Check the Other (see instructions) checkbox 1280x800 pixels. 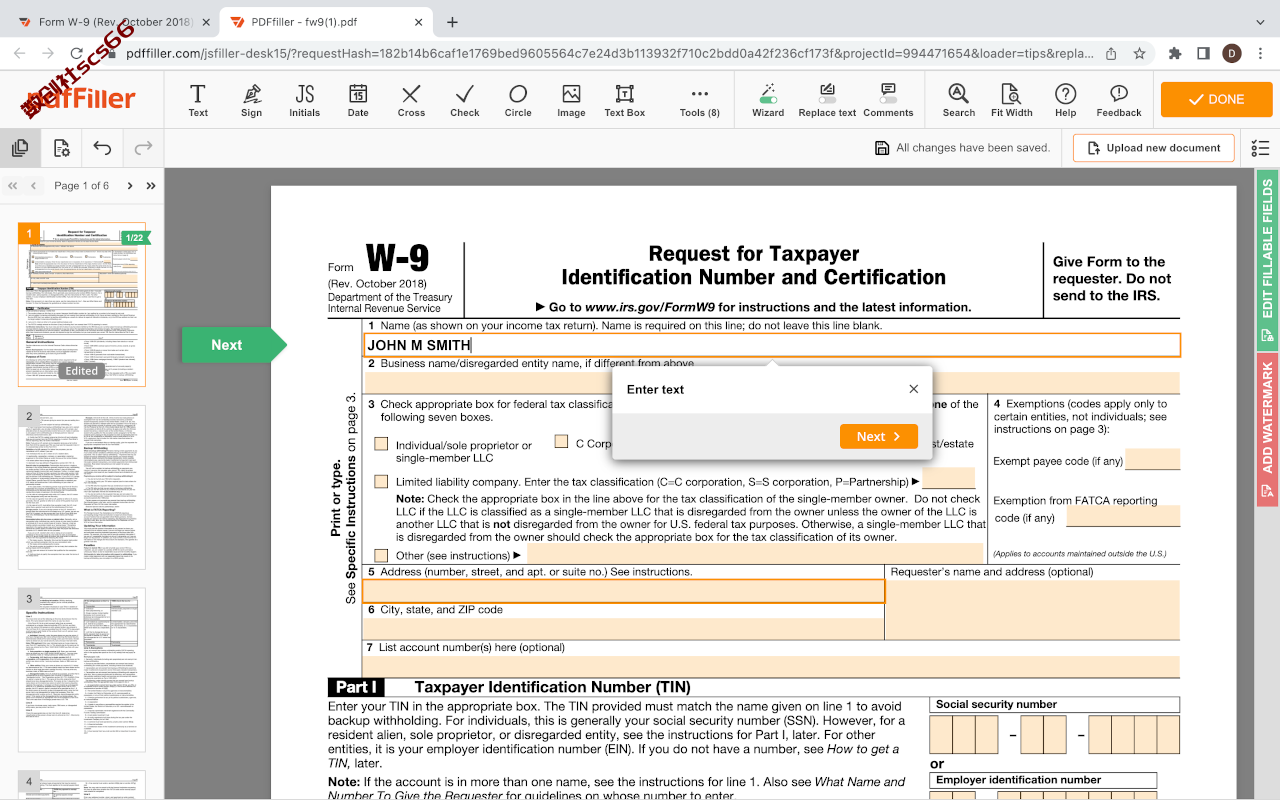point(381,555)
